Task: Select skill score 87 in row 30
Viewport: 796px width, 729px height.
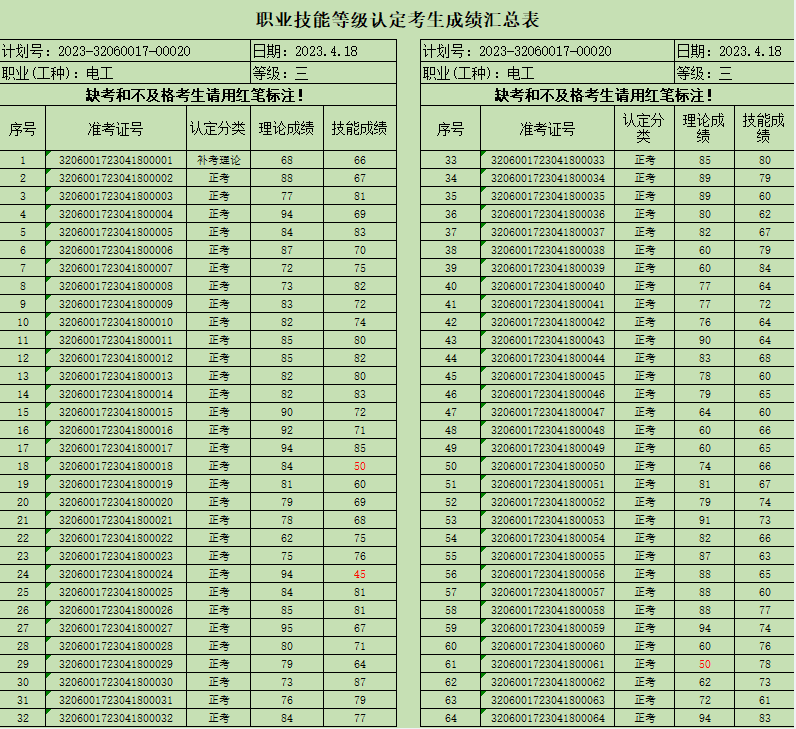Action: click(360, 682)
